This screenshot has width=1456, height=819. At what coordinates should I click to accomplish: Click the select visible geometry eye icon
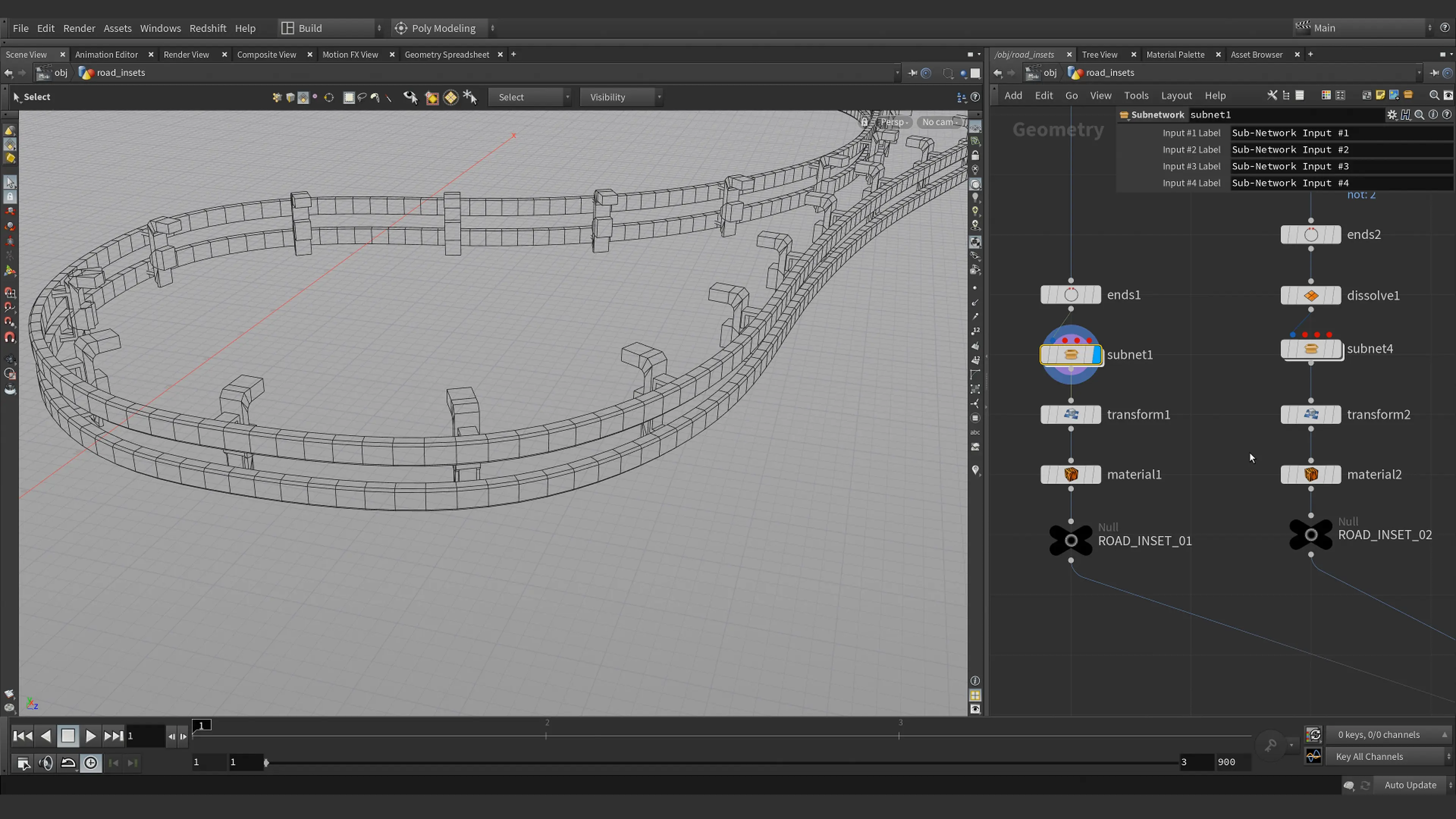point(410,97)
